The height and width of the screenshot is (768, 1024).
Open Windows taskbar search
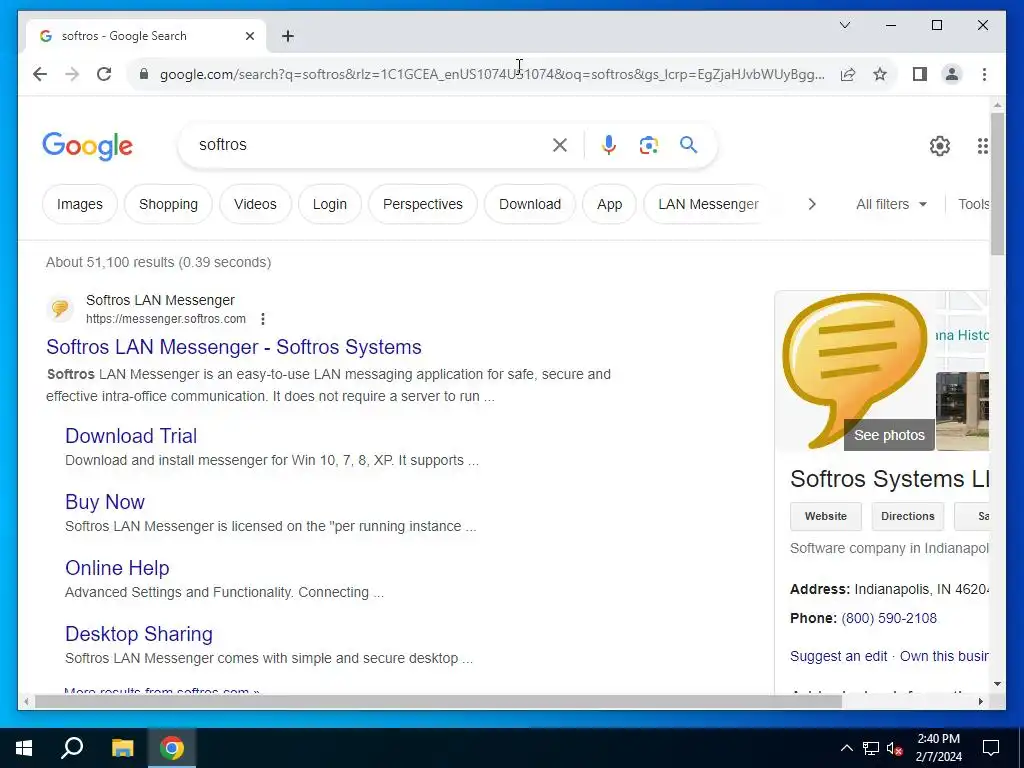coord(72,748)
